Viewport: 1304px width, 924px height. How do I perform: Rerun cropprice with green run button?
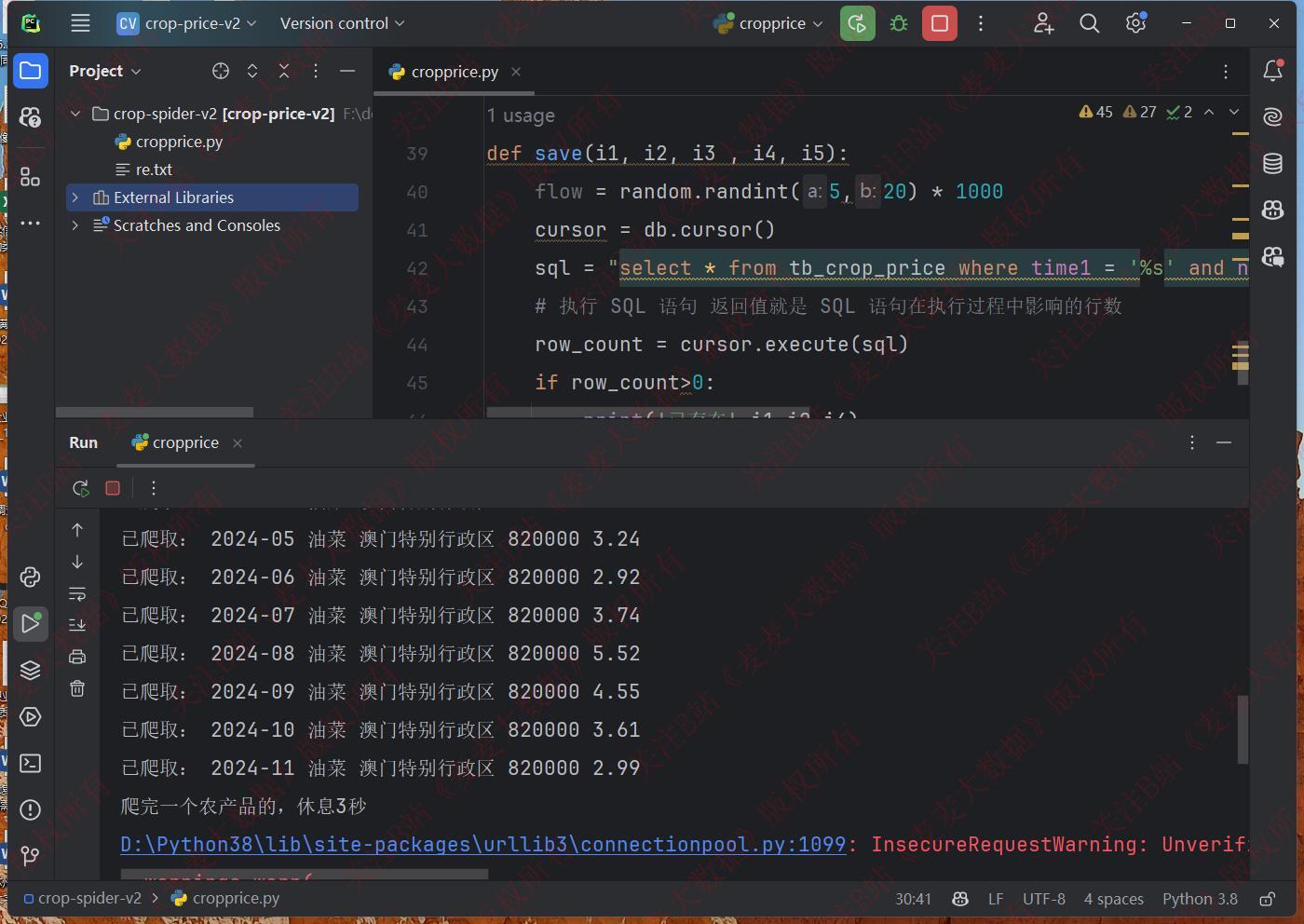click(x=857, y=23)
